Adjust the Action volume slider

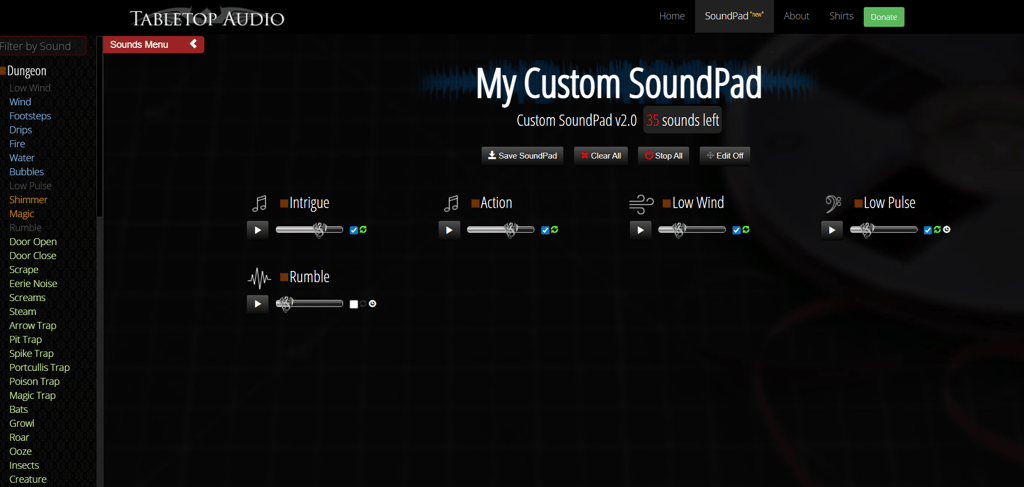point(501,230)
